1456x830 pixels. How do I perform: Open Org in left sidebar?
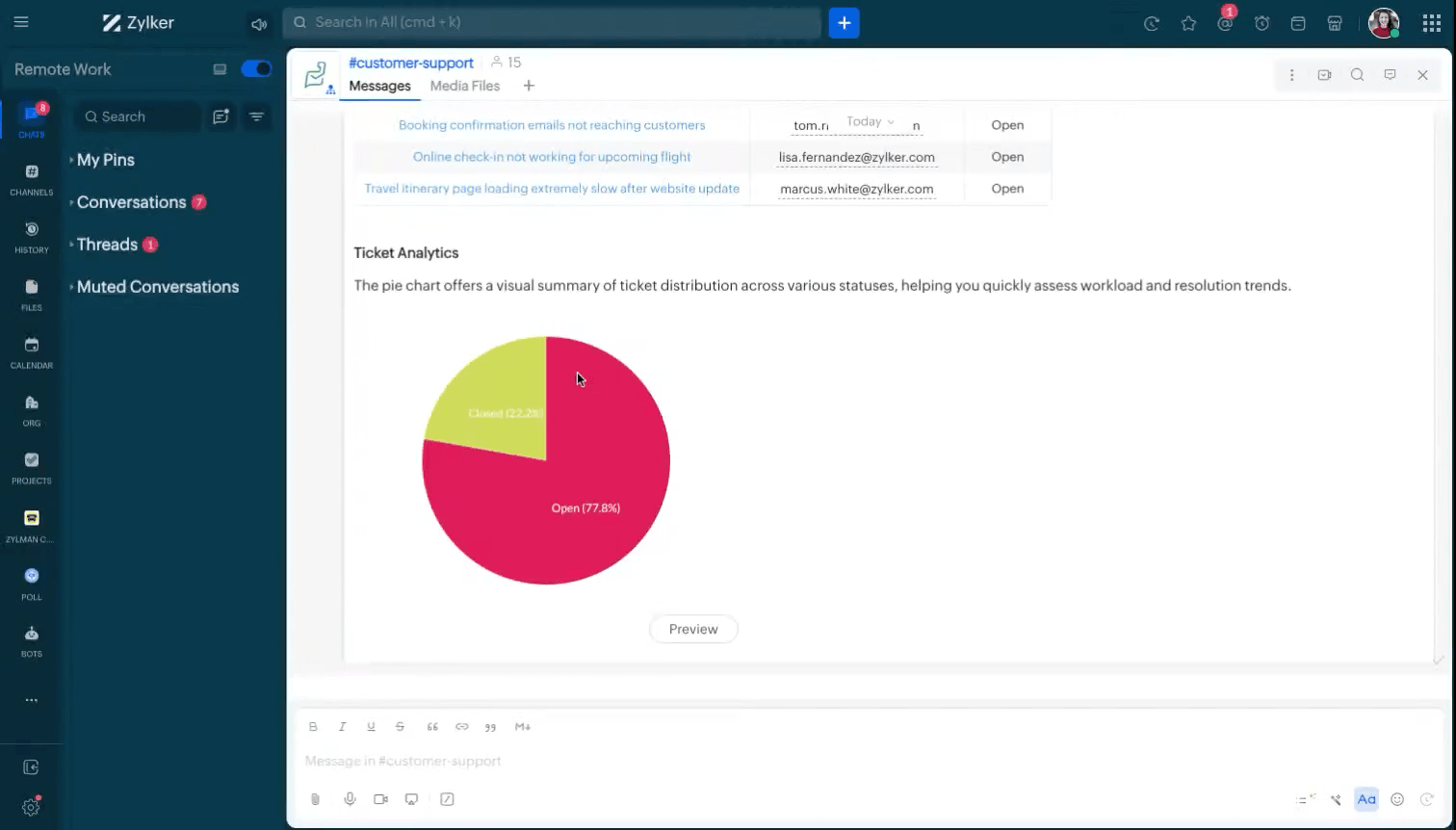[32, 410]
